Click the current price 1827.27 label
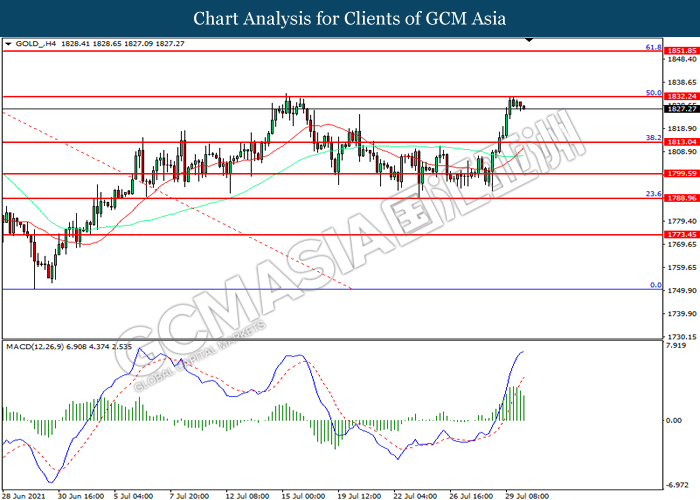This screenshot has width=700, height=500. tap(682, 109)
